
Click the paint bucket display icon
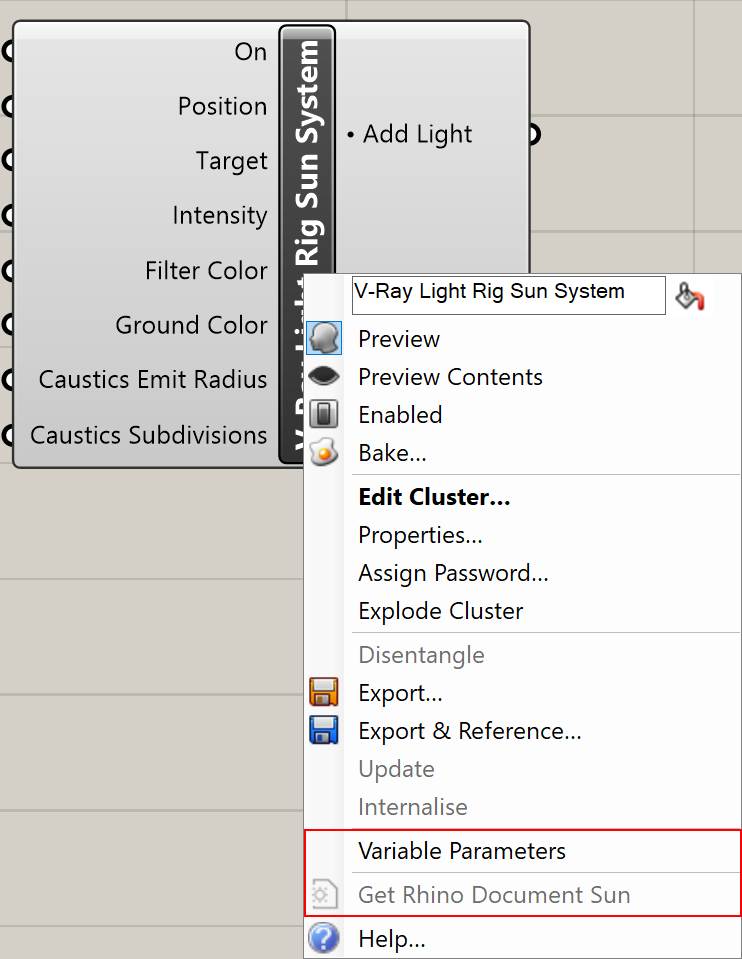(x=690, y=296)
